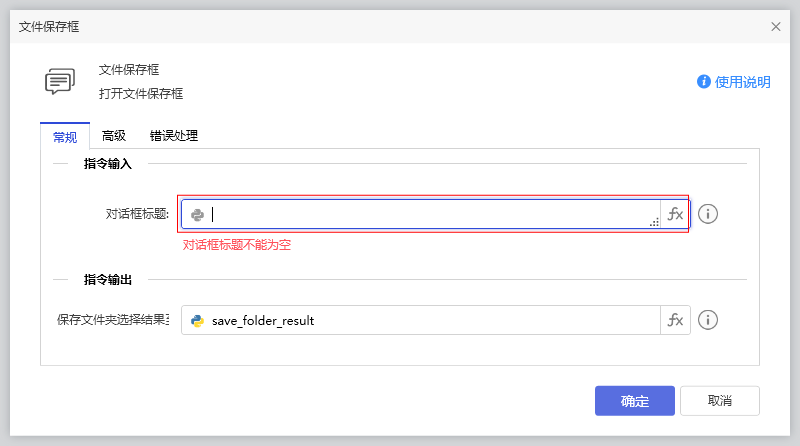Viewport: 800px width, 446px height.
Task: Click the Python icon before save_folder_result
Action: click(x=198, y=320)
